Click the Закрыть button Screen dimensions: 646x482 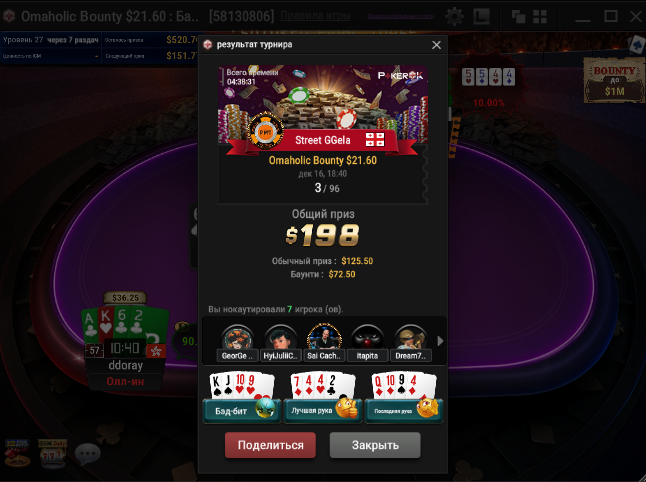pos(375,445)
